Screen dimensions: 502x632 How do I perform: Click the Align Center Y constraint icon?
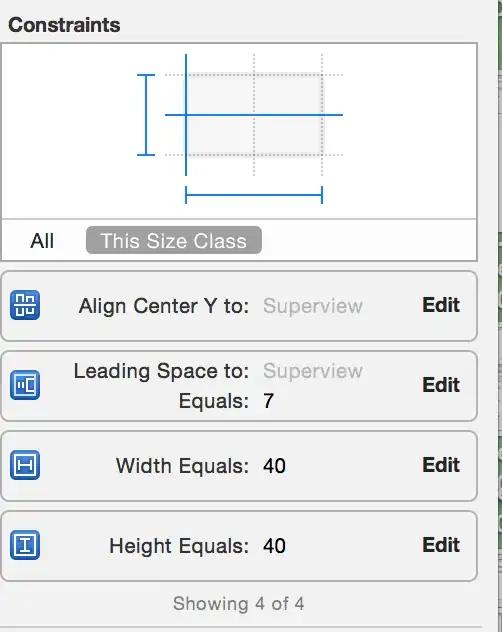click(x=25, y=305)
